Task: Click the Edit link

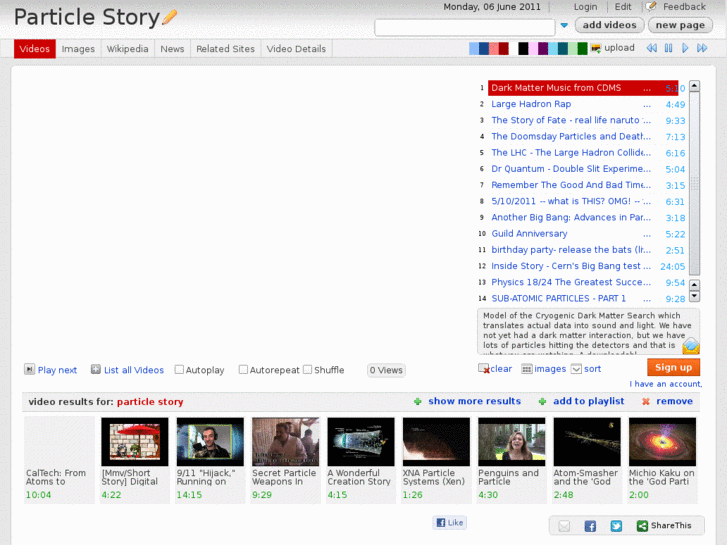Action: 623,7
